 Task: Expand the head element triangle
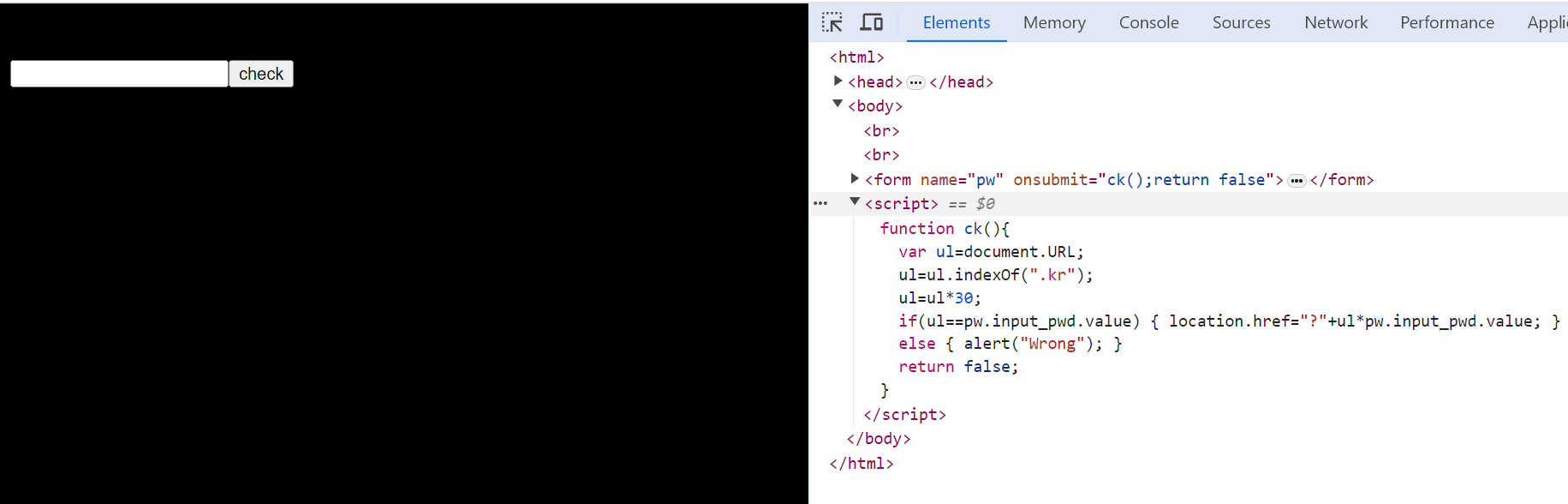coord(838,81)
